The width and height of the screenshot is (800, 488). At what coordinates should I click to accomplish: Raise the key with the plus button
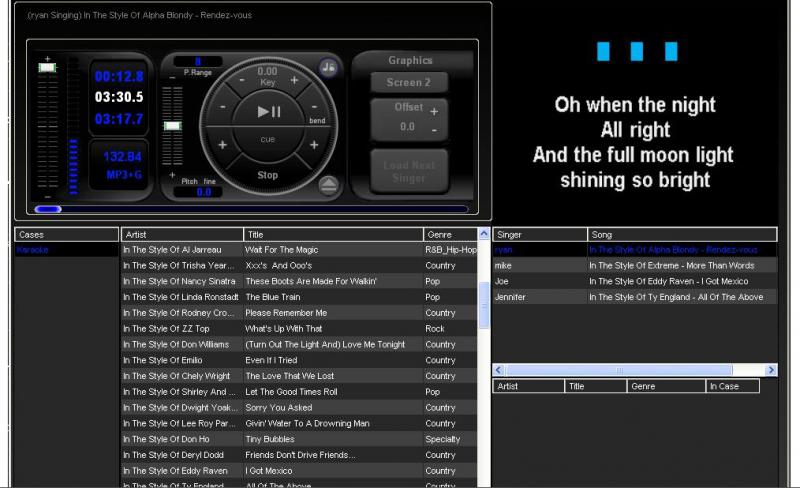point(294,80)
